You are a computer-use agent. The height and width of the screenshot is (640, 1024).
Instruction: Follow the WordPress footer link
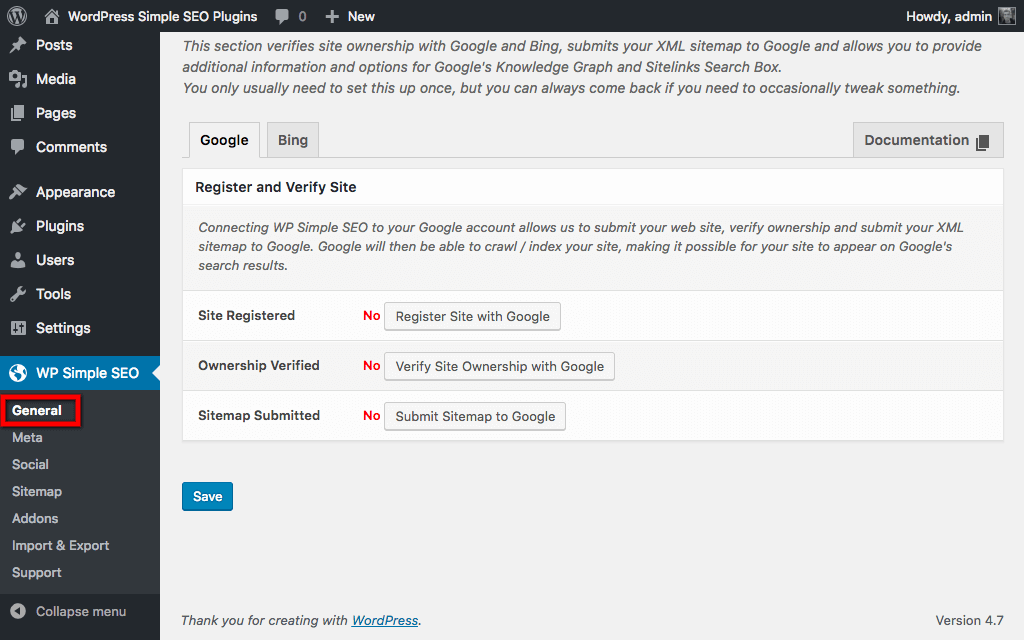pyautogui.click(x=385, y=620)
